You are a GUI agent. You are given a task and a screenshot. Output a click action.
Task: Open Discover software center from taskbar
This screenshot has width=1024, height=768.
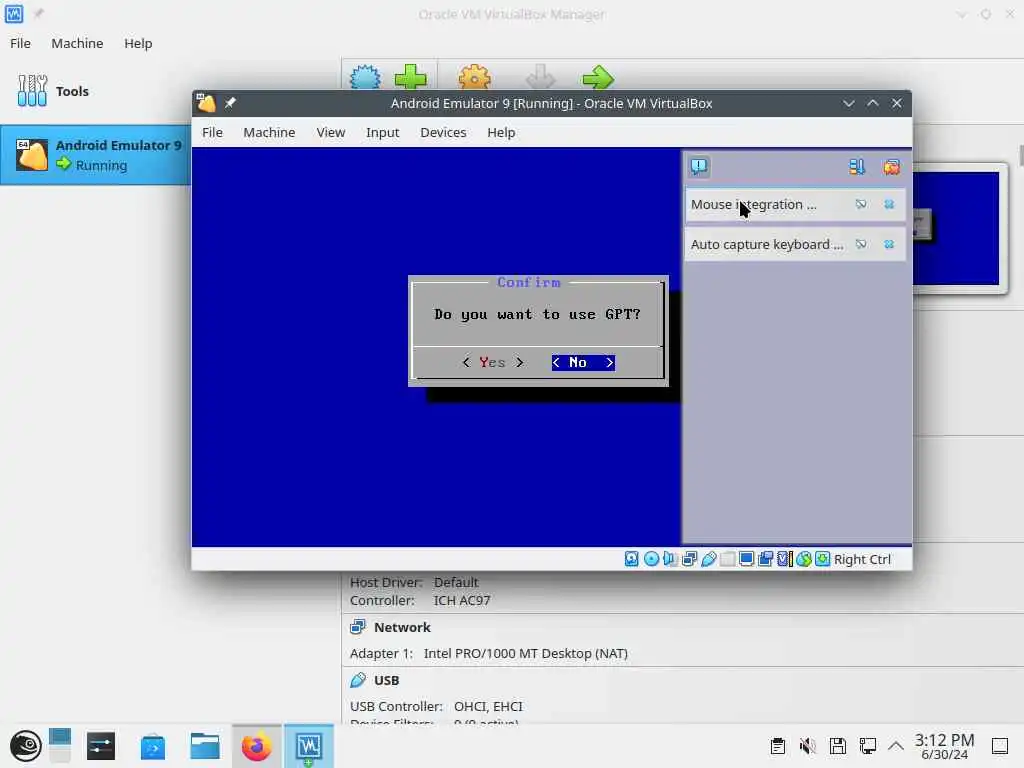click(x=153, y=746)
